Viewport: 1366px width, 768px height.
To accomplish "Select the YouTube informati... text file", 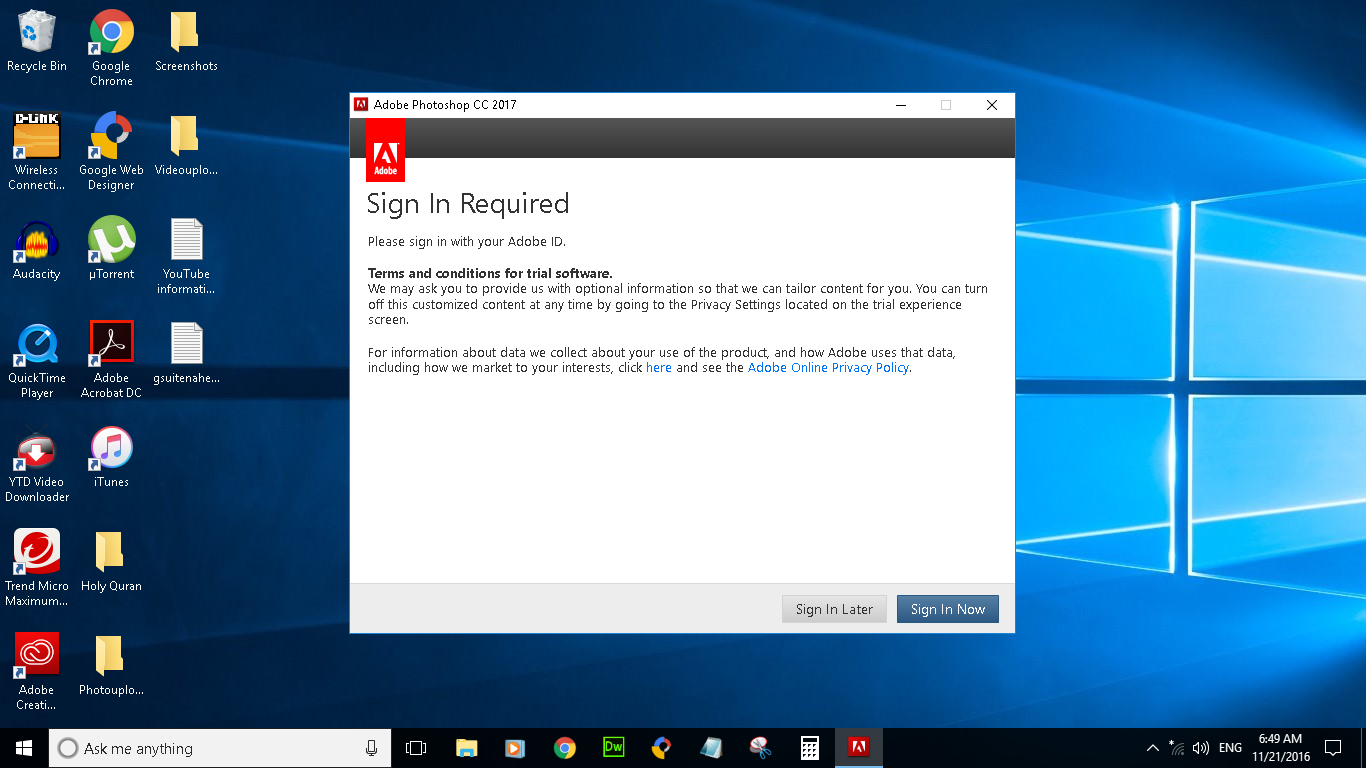I will pos(186,256).
